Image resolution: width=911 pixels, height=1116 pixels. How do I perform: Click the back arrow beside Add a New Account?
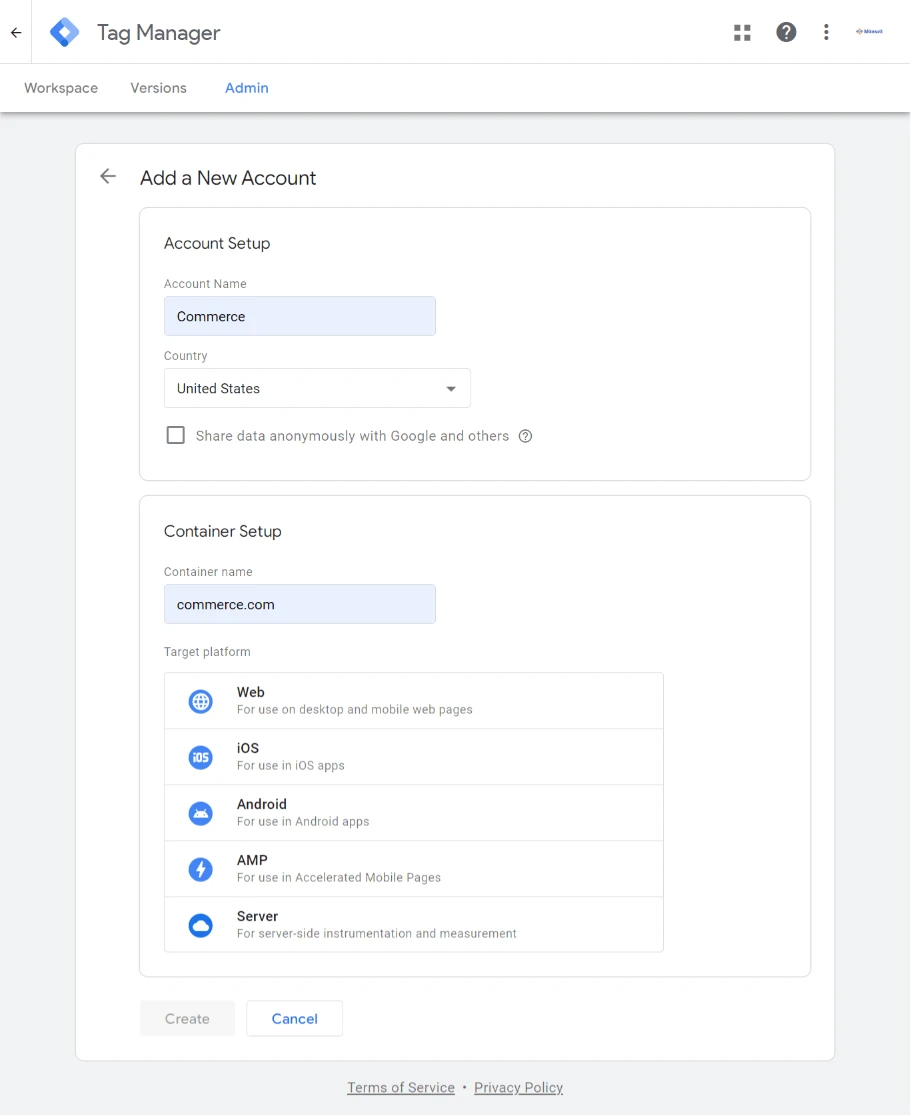(x=108, y=177)
